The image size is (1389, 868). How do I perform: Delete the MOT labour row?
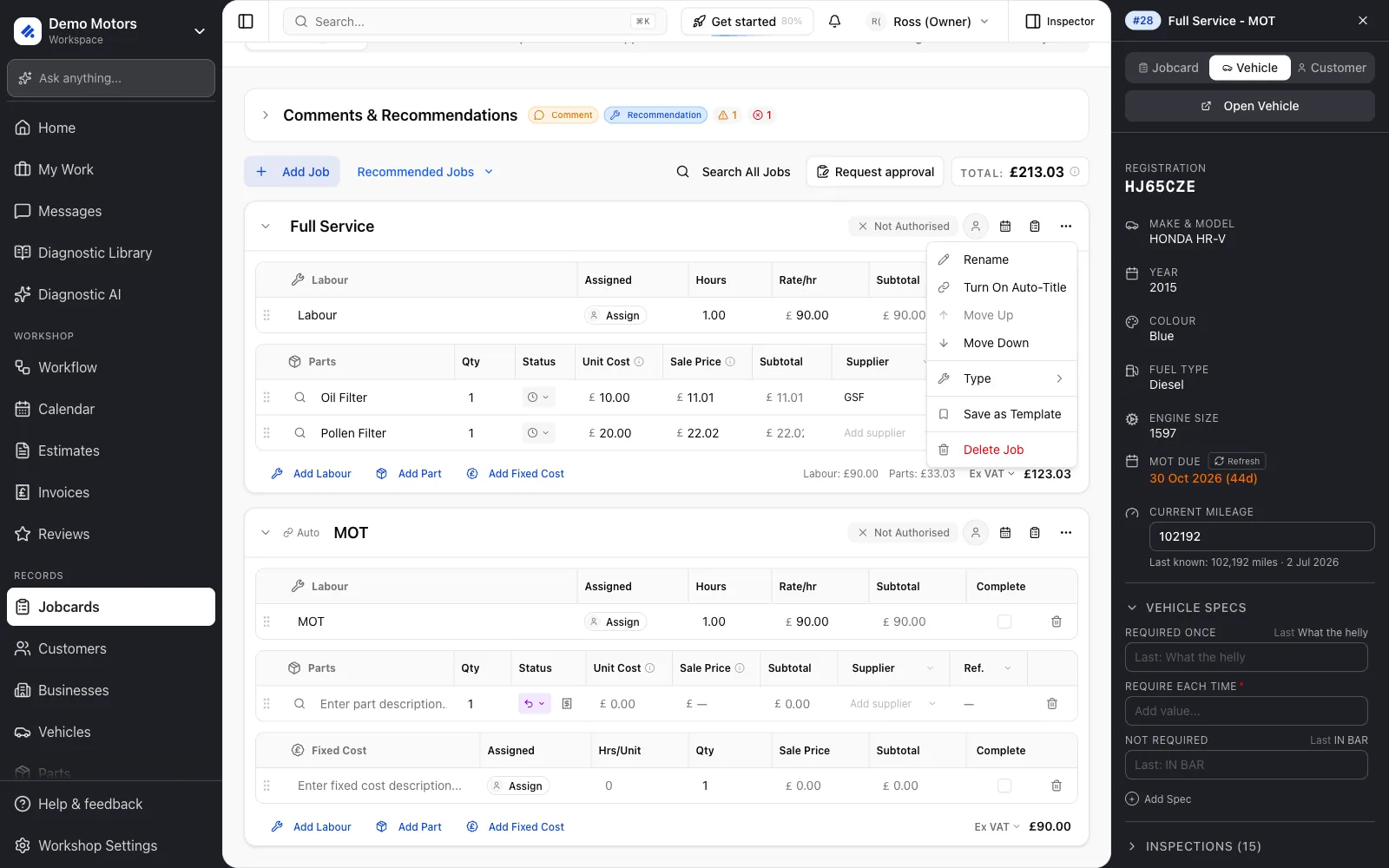(1057, 621)
